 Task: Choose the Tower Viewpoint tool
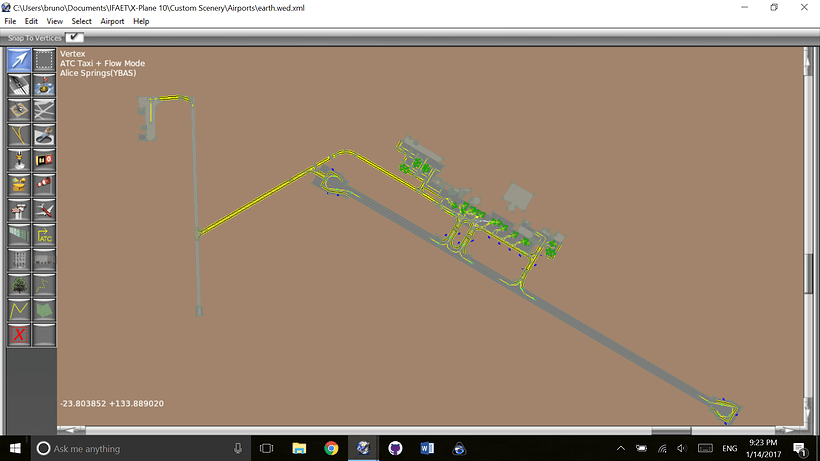pos(19,210)
